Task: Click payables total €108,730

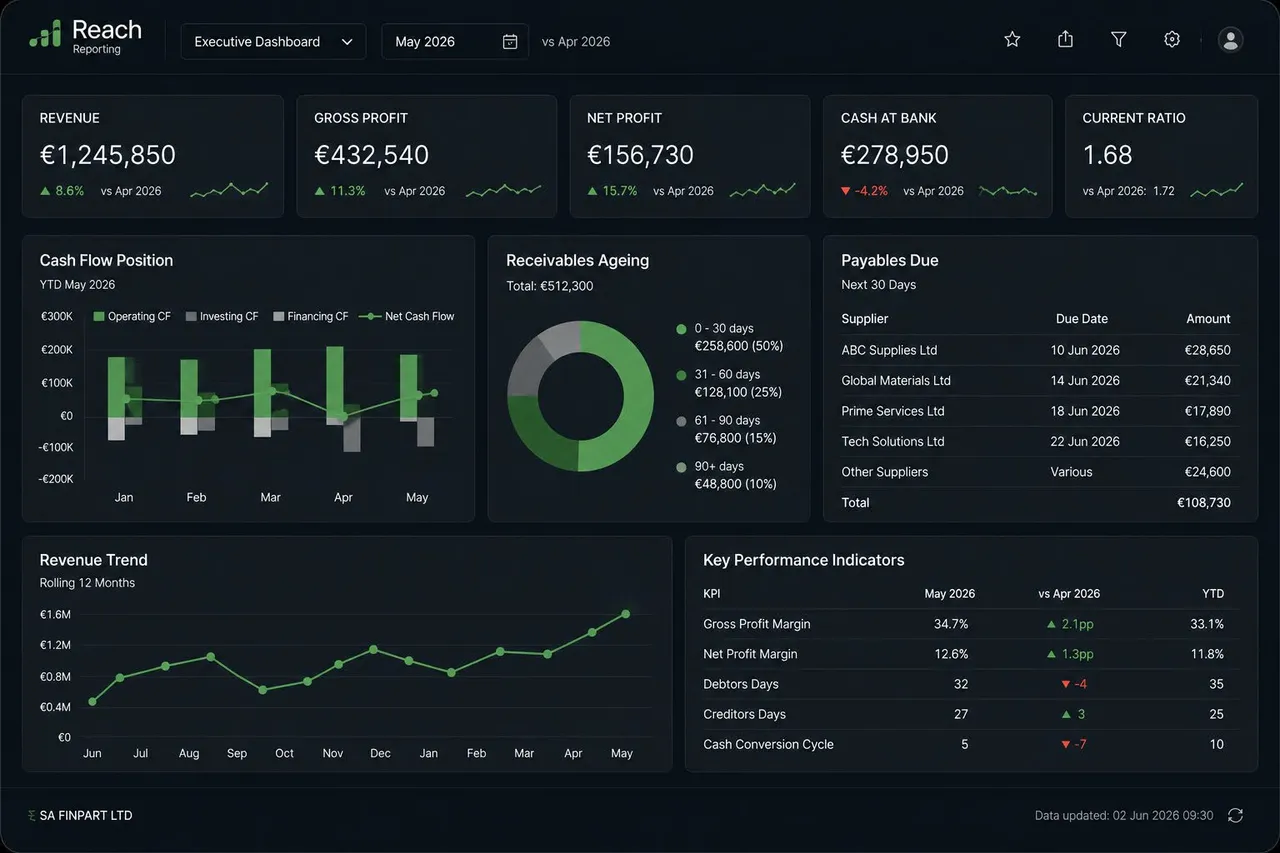Action: tap(1204, 503)
